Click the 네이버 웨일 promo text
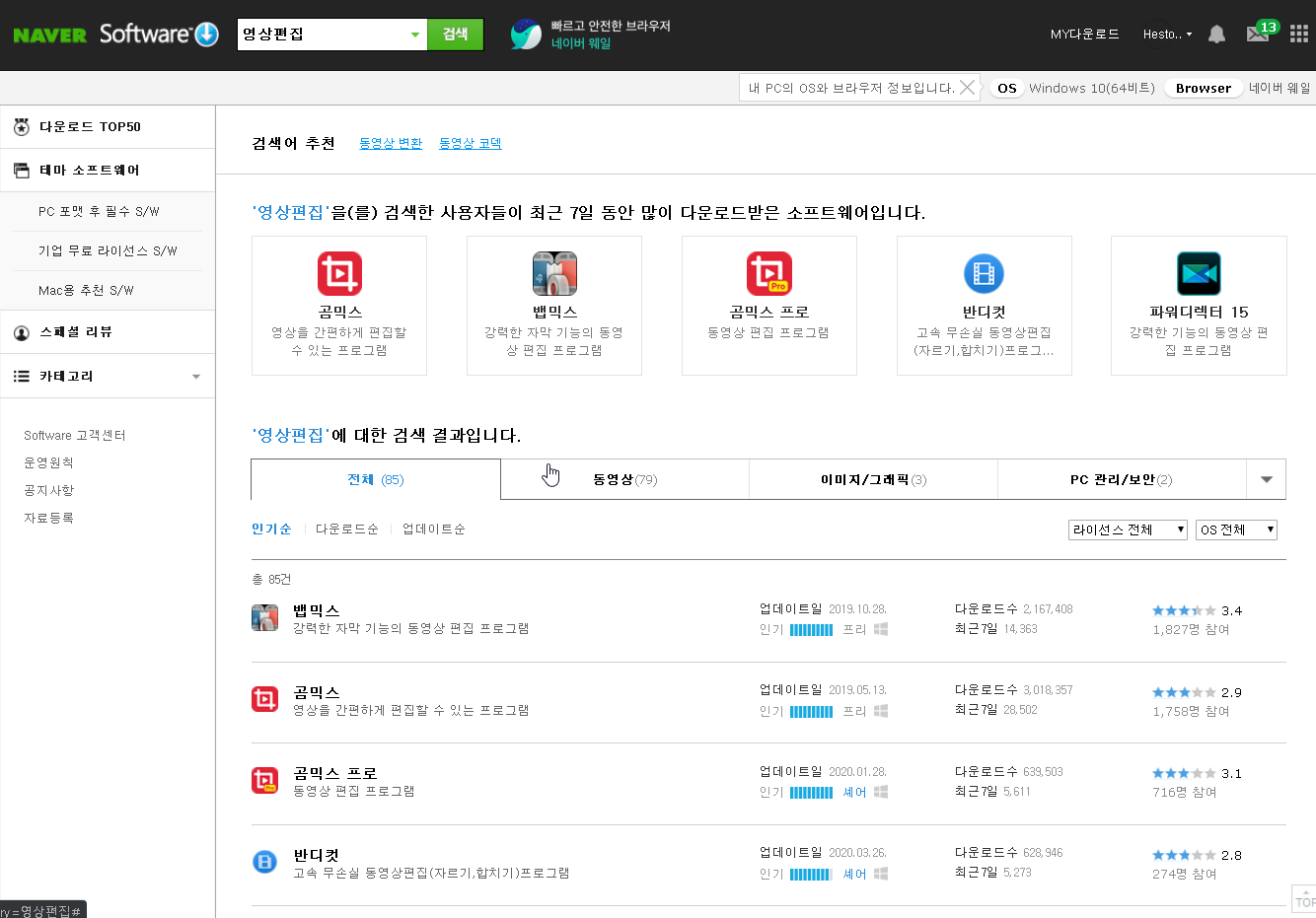Viewport: 1316px width, 918px height. [x=581, y=43]
